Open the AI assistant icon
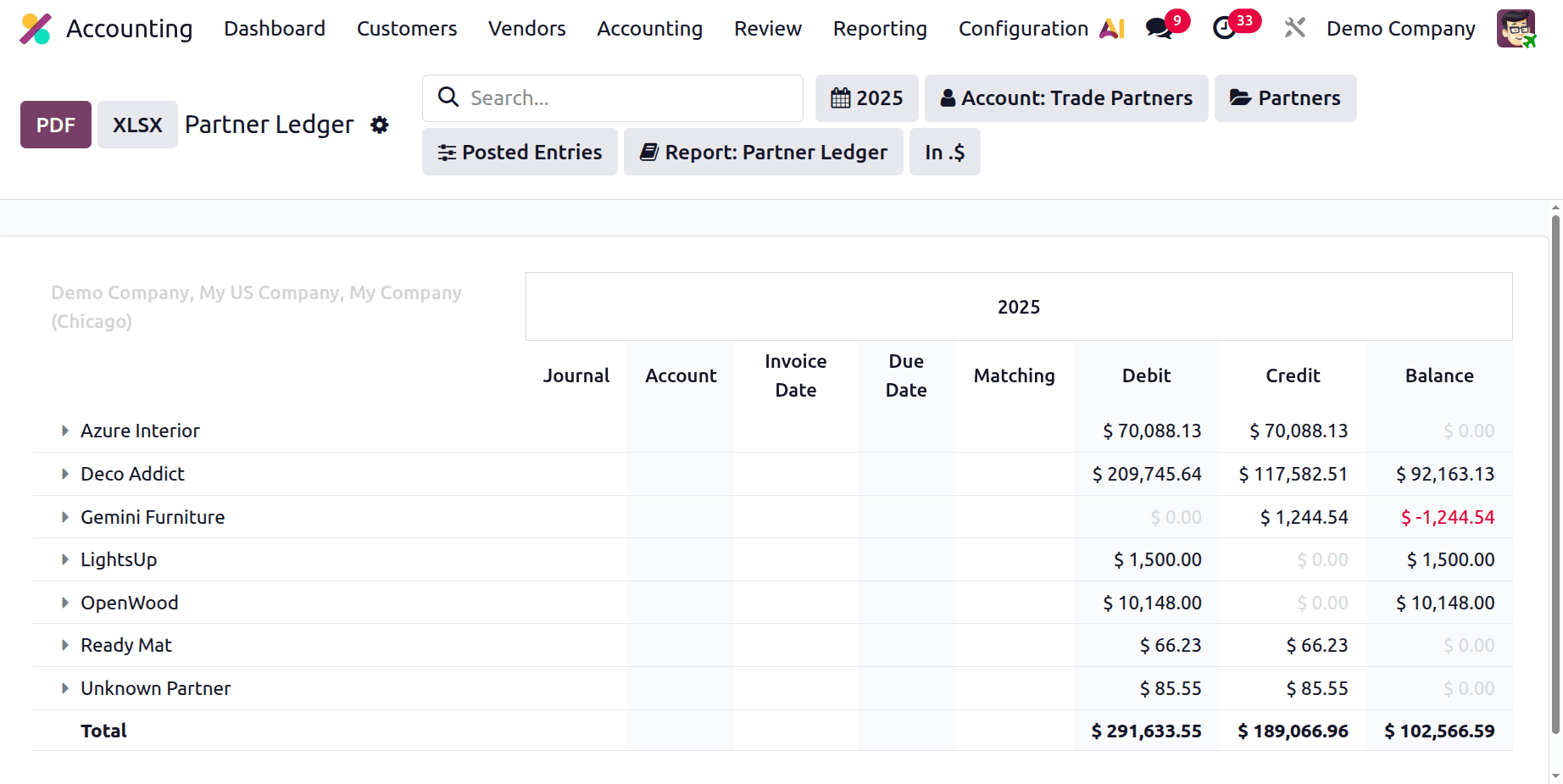1563x784 pixels. click(1111, 29)
